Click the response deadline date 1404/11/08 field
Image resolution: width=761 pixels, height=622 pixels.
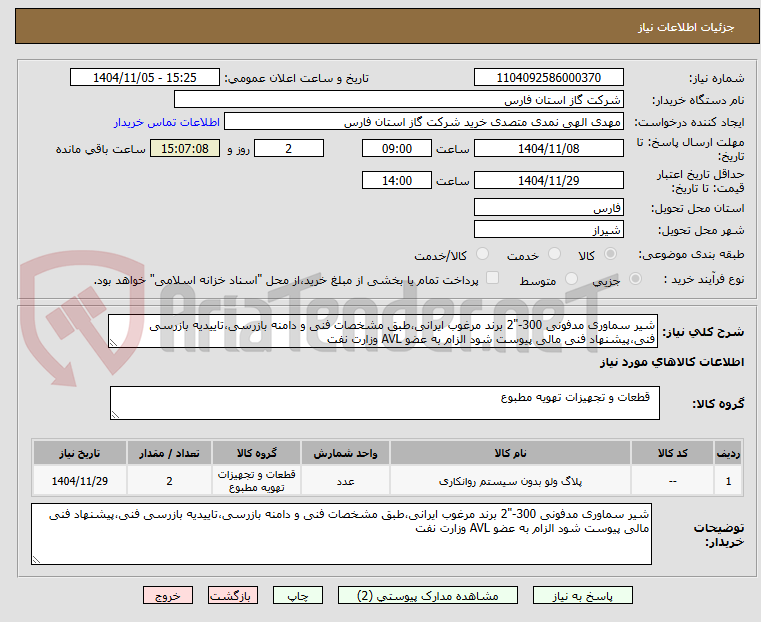click(548, 148)
